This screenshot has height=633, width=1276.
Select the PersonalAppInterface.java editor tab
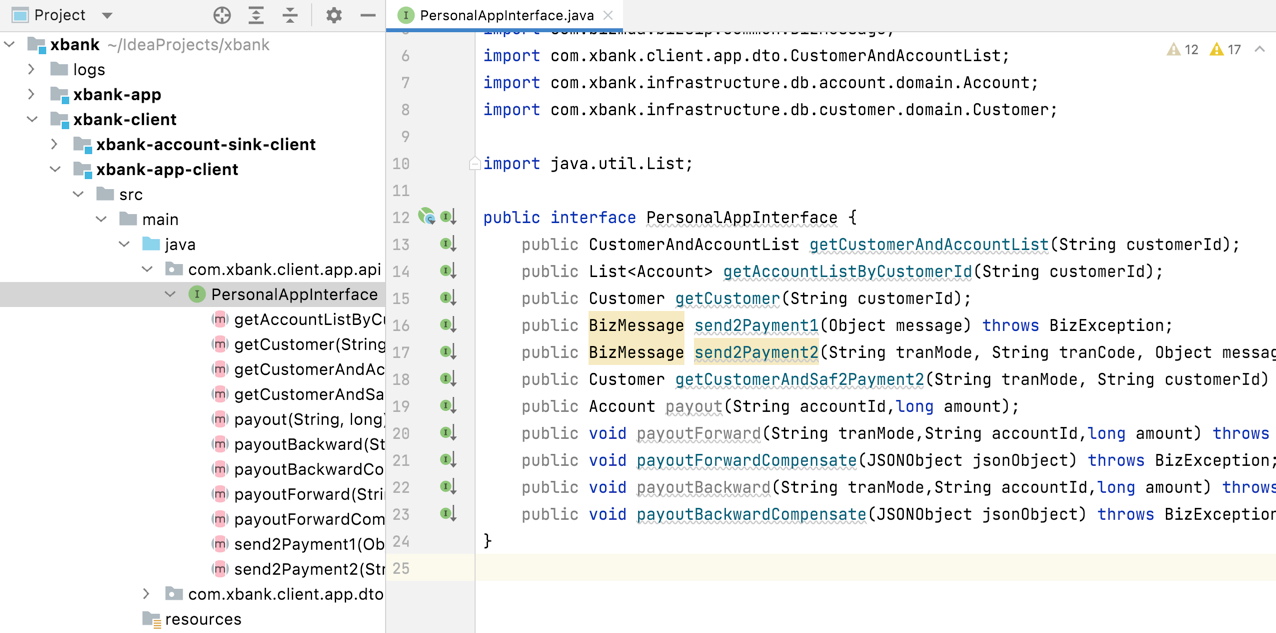point(506,15)
